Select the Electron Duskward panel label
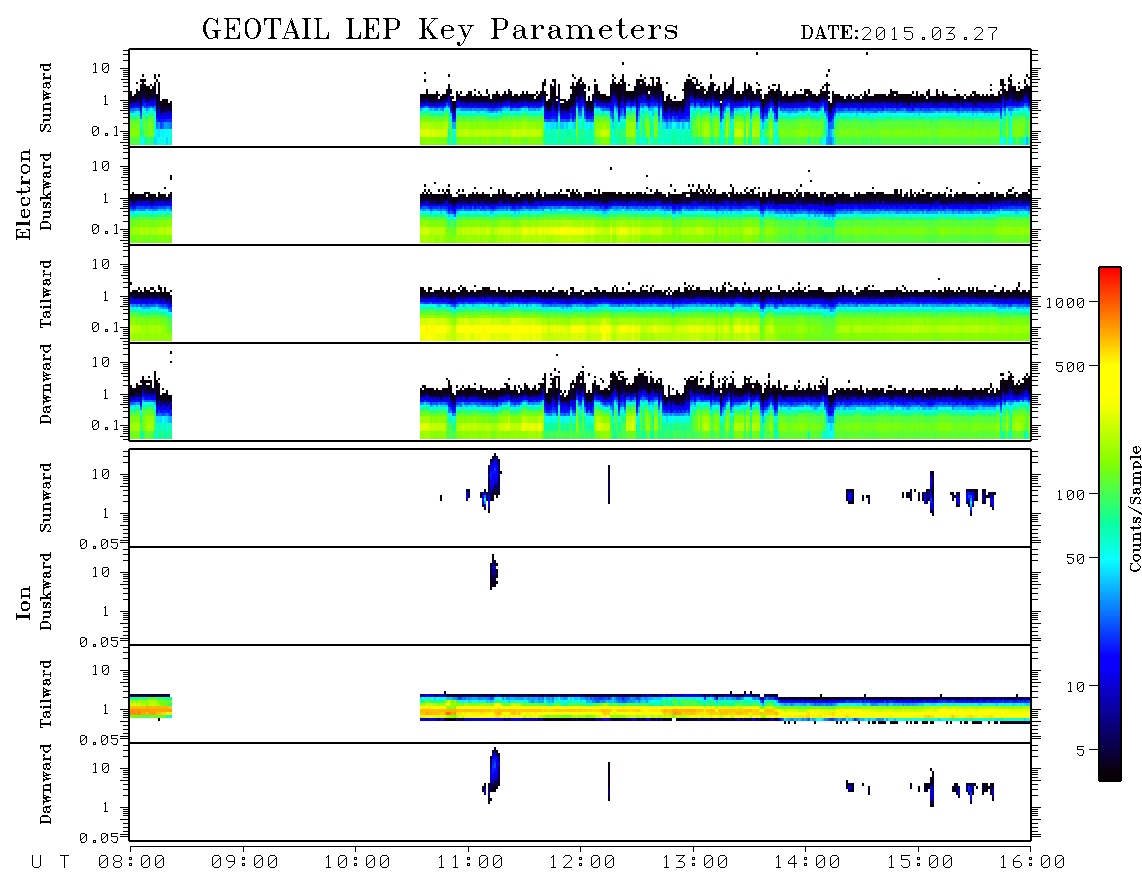1142x880 pixels. [x=46, y=192]
